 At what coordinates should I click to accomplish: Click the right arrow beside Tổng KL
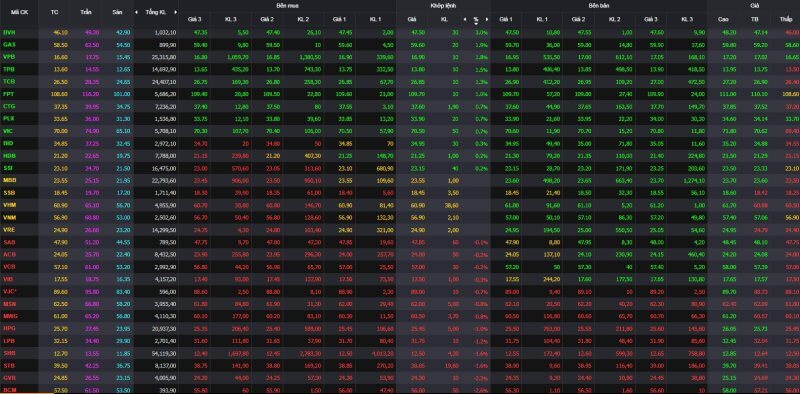click(x=176, y=12)
